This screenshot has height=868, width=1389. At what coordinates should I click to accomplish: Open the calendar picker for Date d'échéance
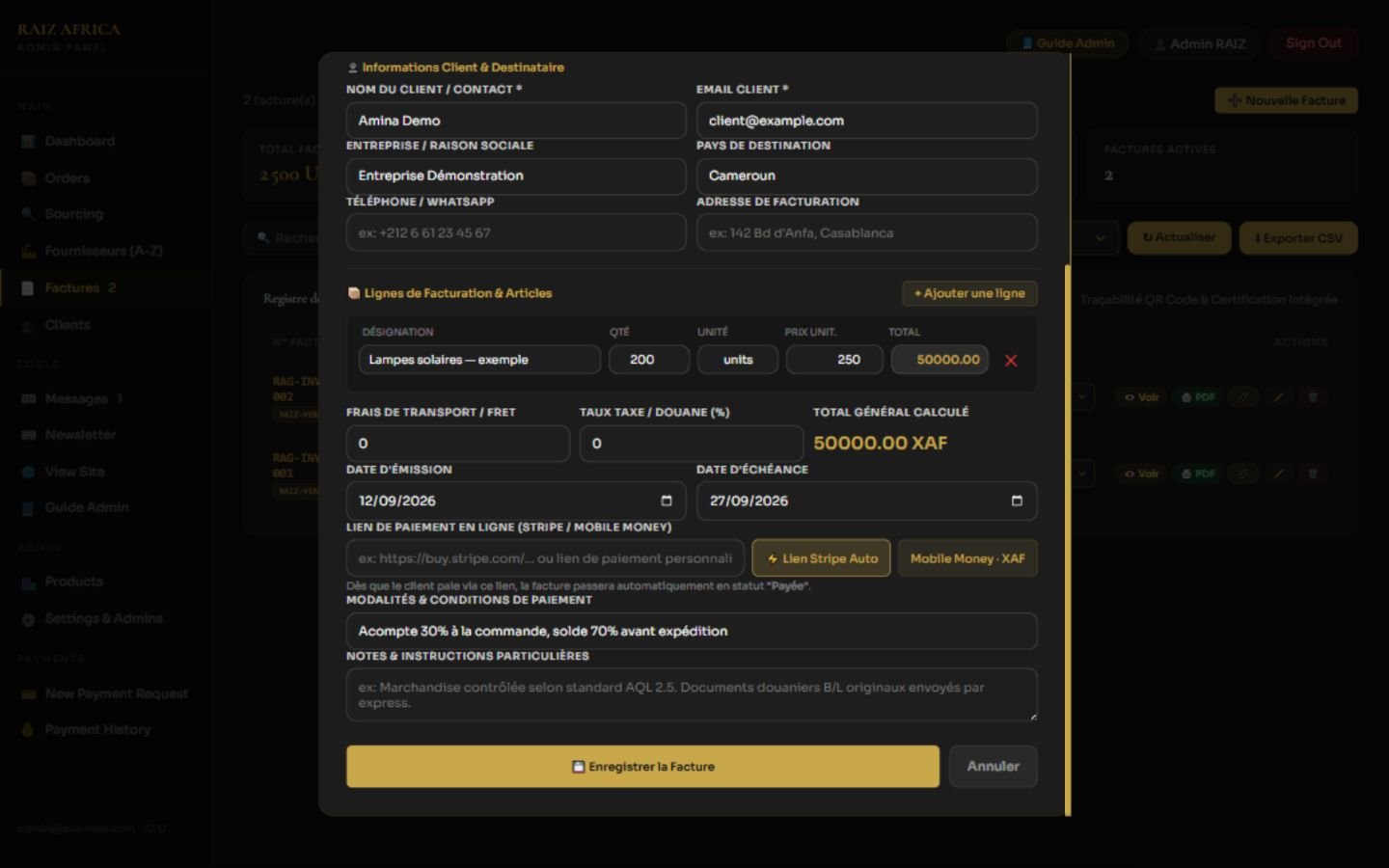[1017, 501]
